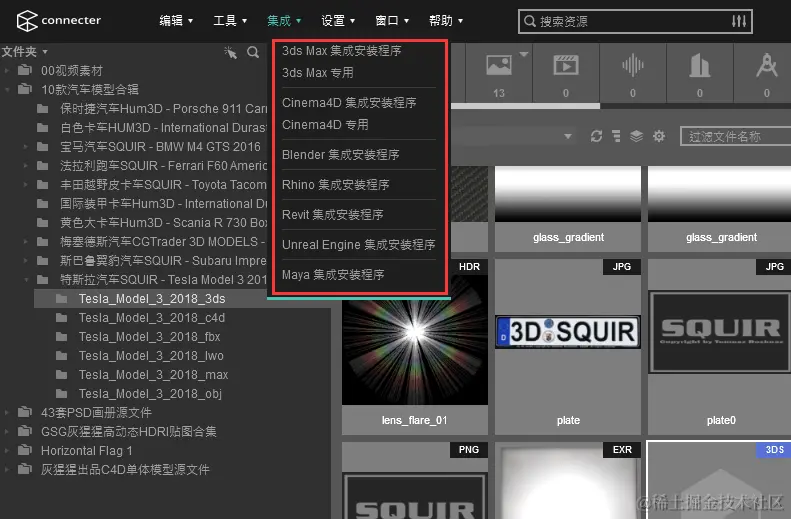The width and height of the screenshot is (791, 519).
Task: Expand the 法拉利跑车SQUIR Ferrari F60 folder
Action: pyautogui.click(x=26, y=165)
